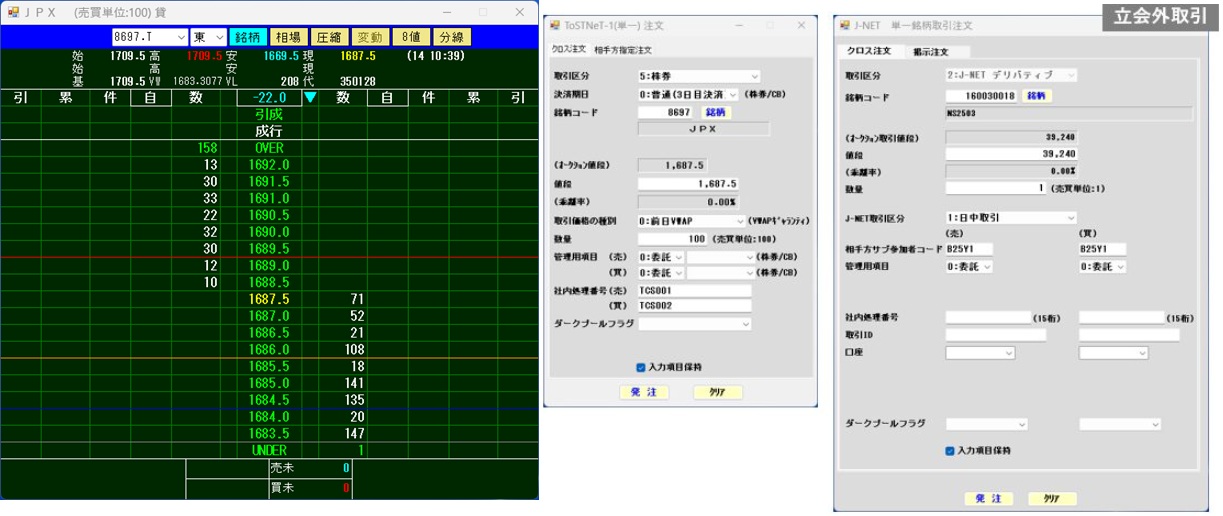The width and height of the screenshot is (1223, 516).
Task: Click 値段 field showing 1,687.5 in ToSTNeT-1
Action: tap(688, 184)
